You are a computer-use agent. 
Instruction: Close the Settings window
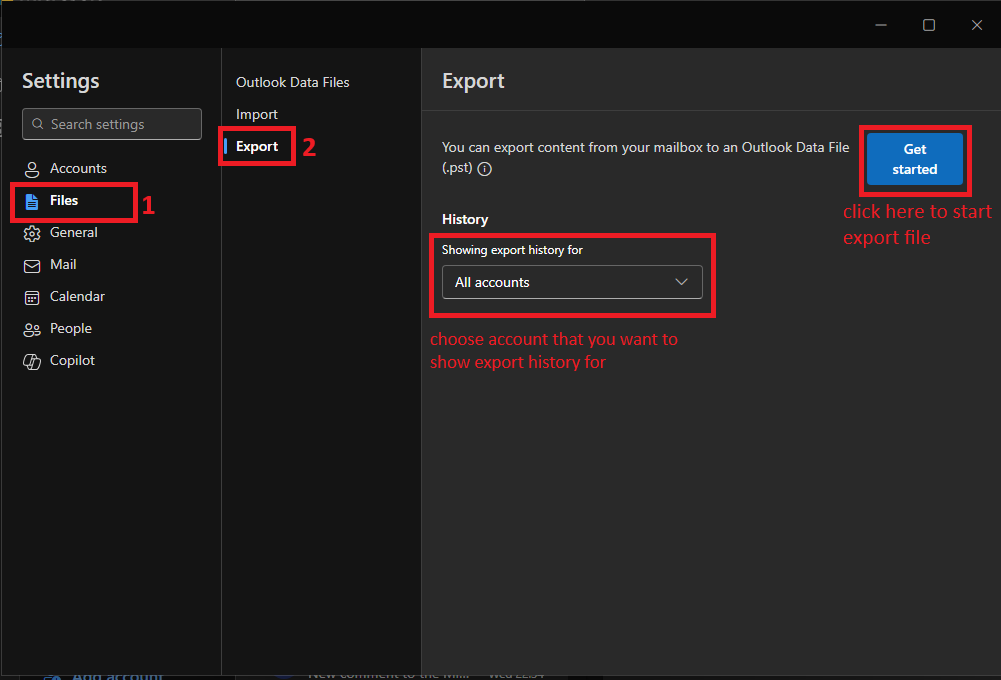point(977,25)
